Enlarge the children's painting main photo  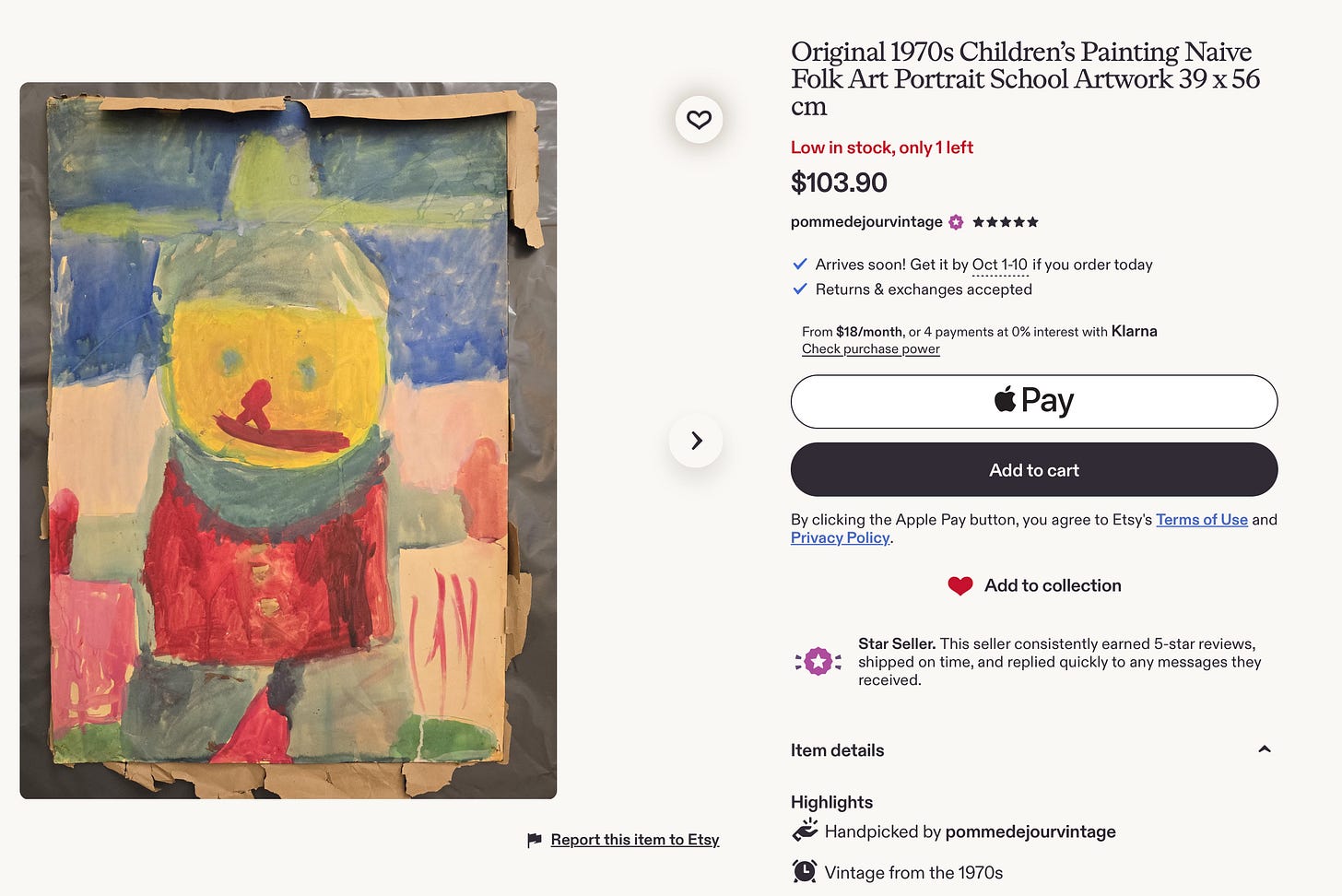click(288, 441)
